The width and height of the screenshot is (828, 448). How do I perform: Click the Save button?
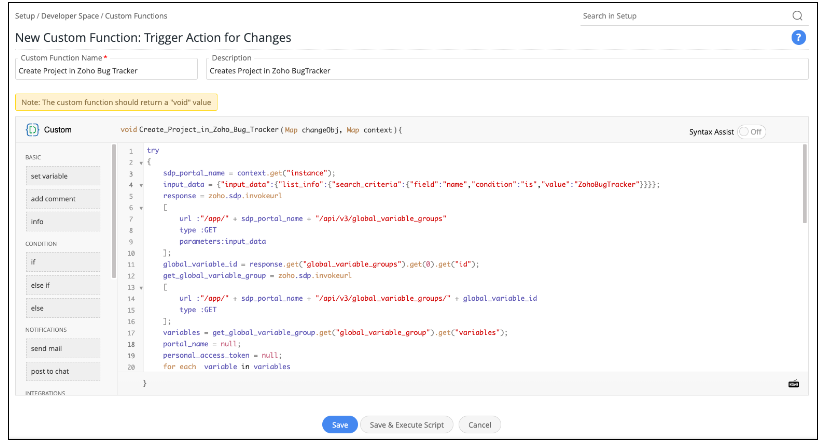[340, 425]
